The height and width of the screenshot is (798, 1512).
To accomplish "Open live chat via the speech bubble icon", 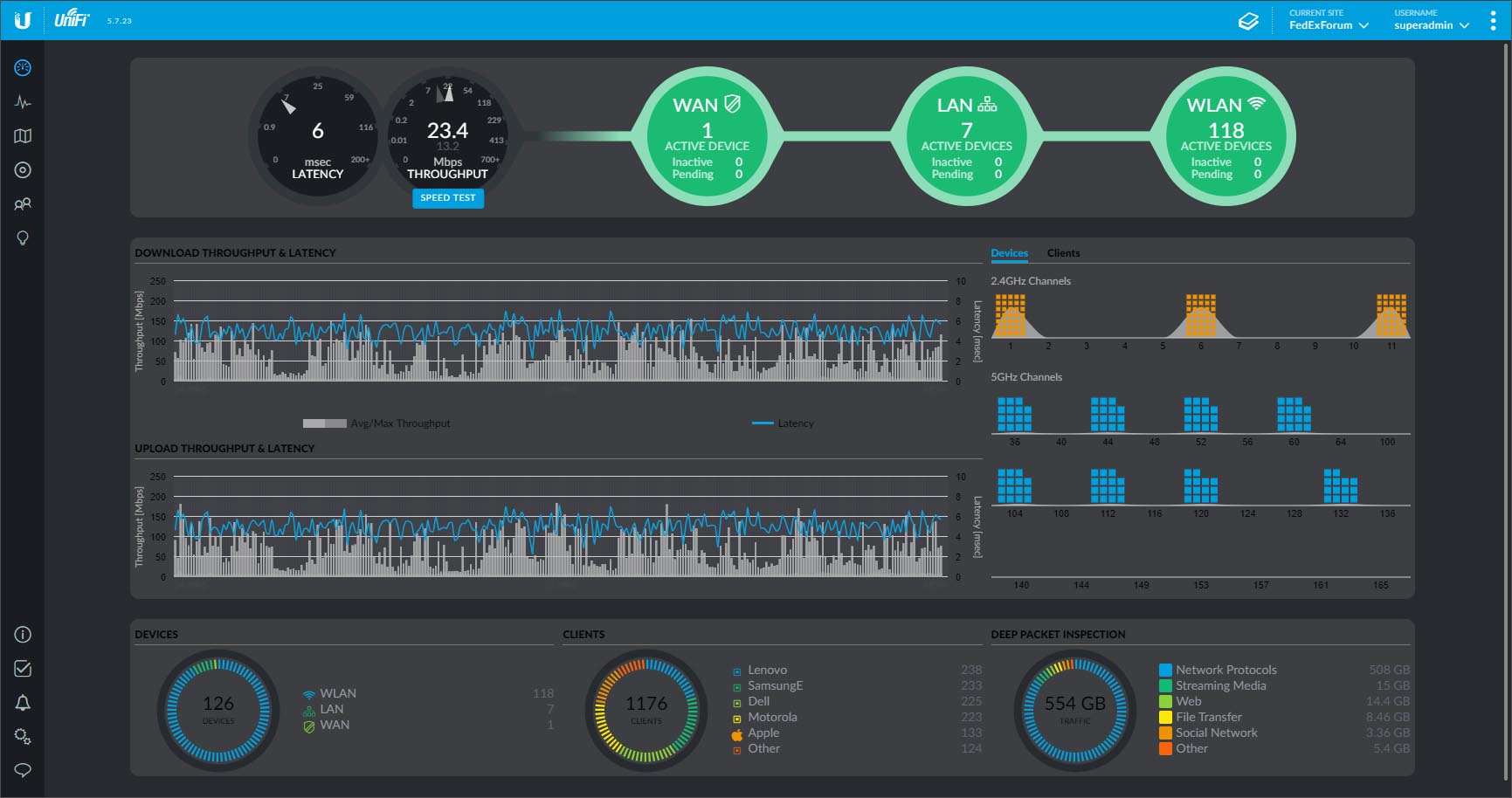I will click(x=24, y=770).
